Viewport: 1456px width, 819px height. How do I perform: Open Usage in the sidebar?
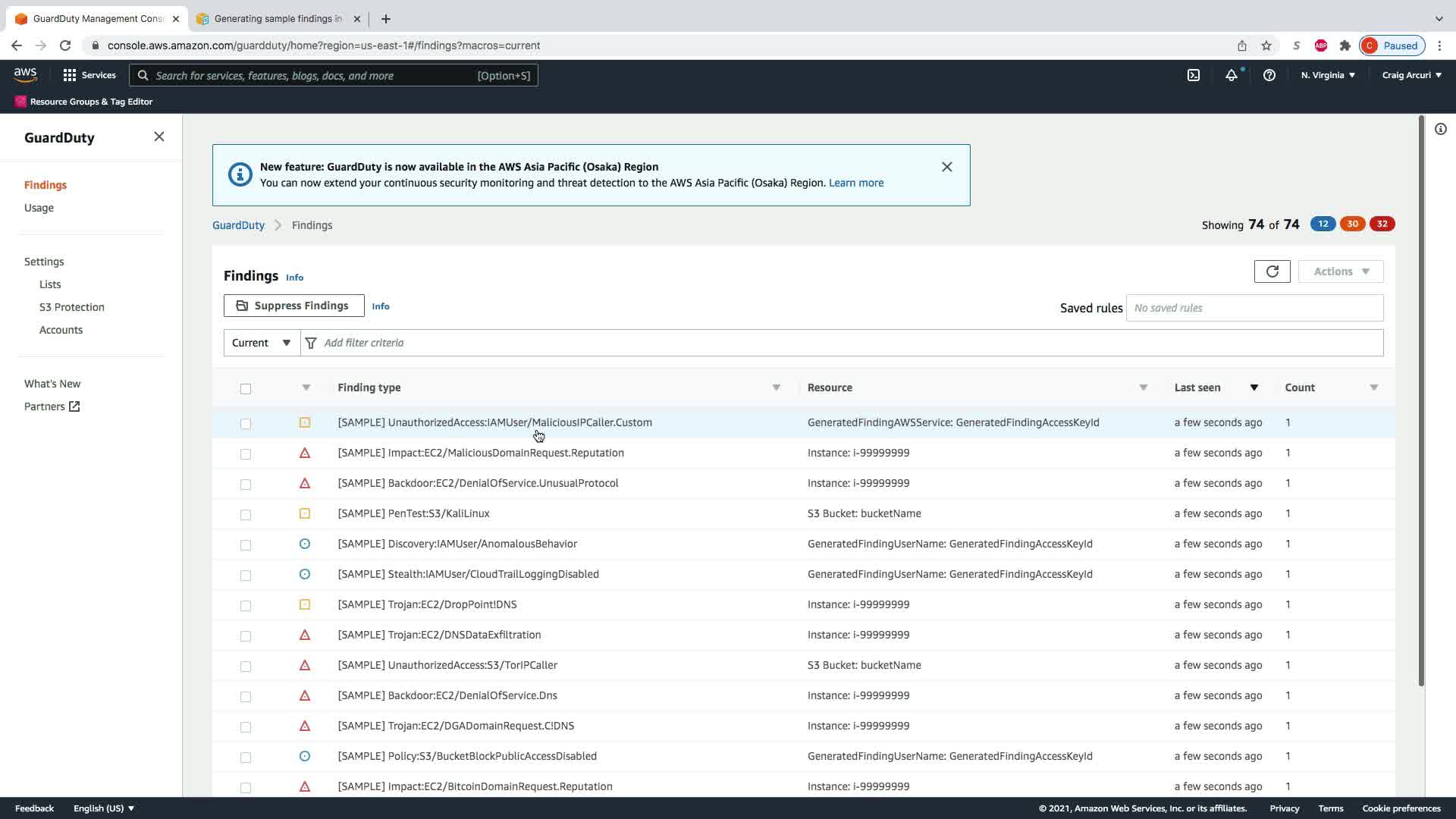coord(39,208)
